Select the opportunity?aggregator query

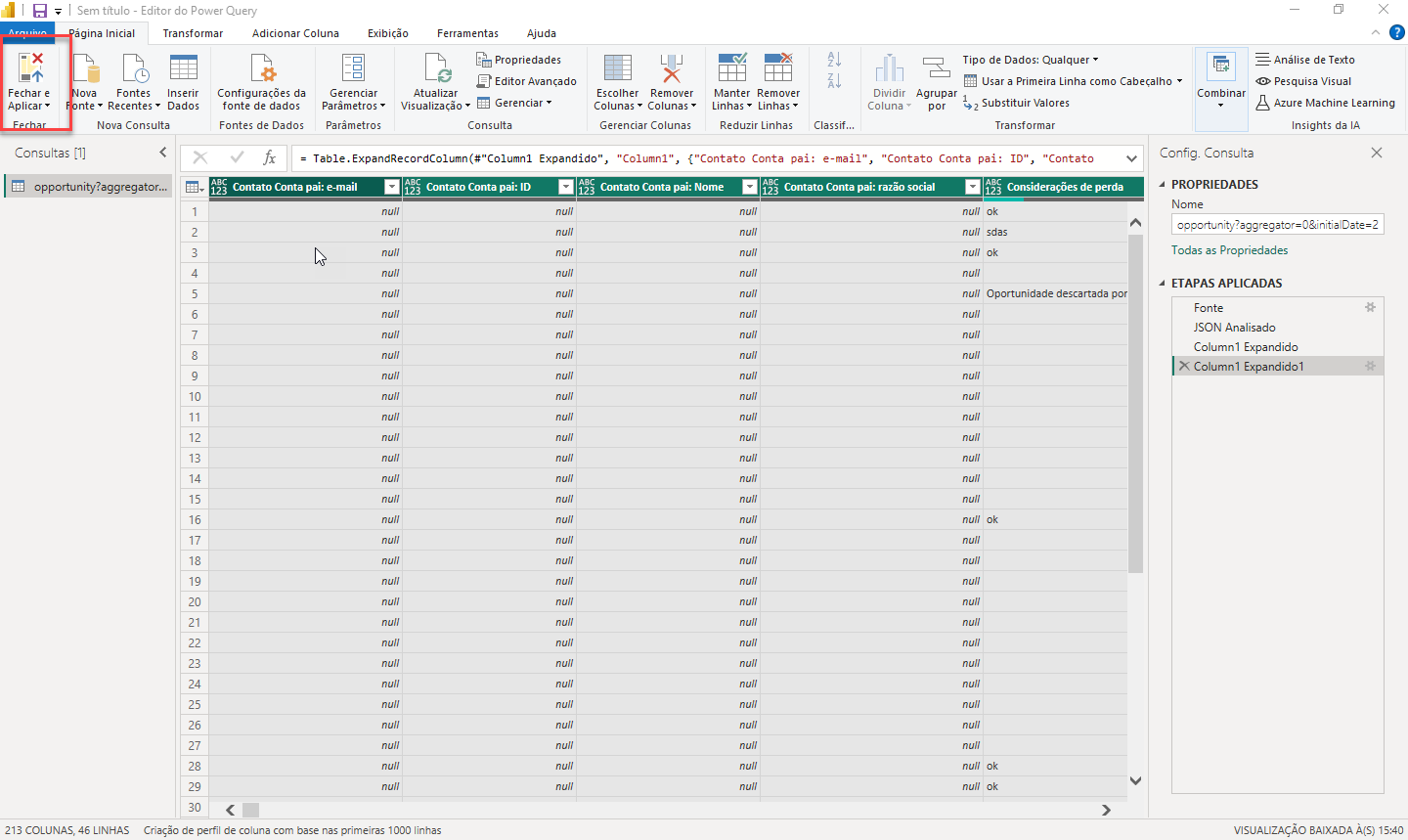pos(89,186)
